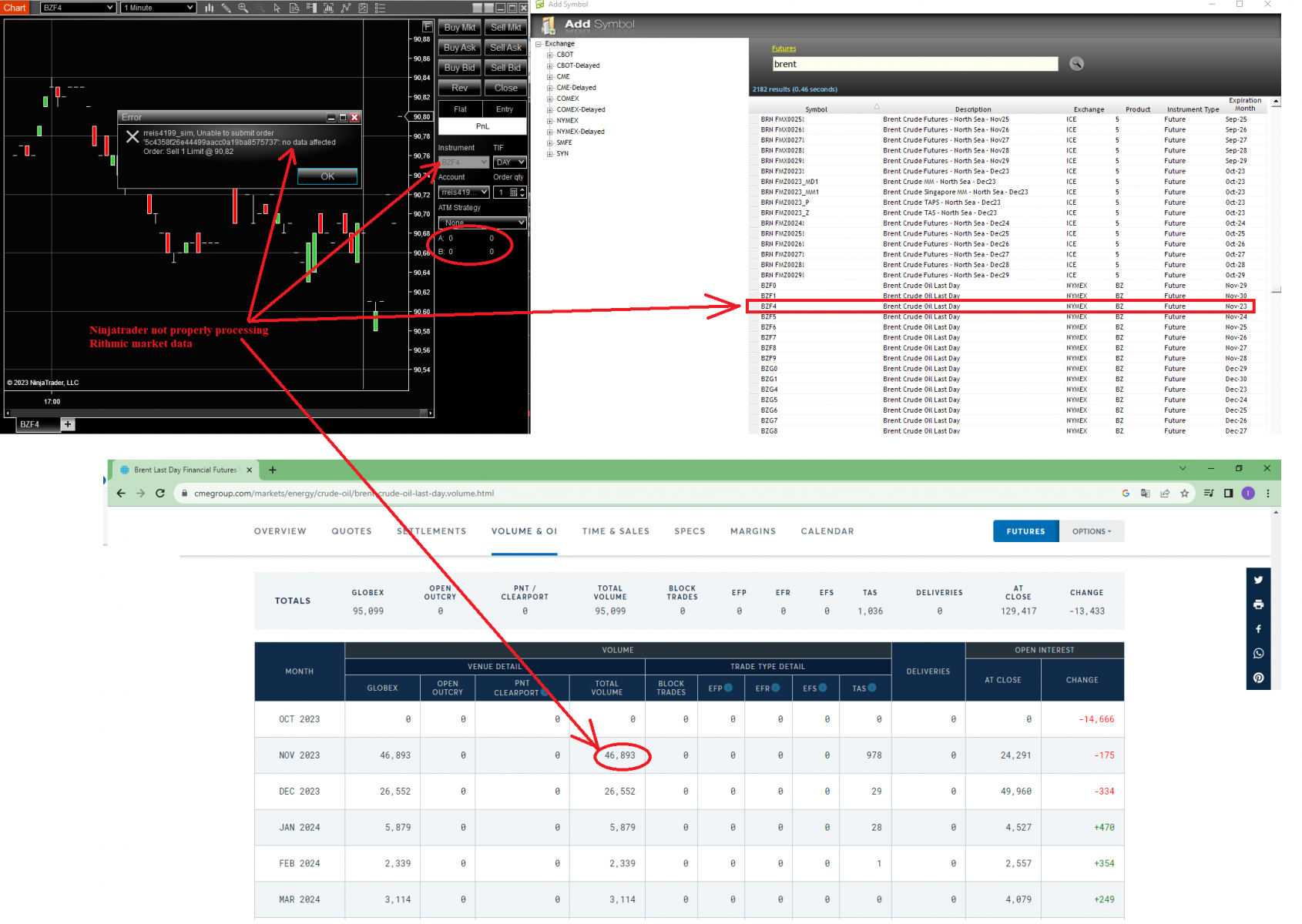Open the TIME & SALES tab

click(x=616, y=531)
